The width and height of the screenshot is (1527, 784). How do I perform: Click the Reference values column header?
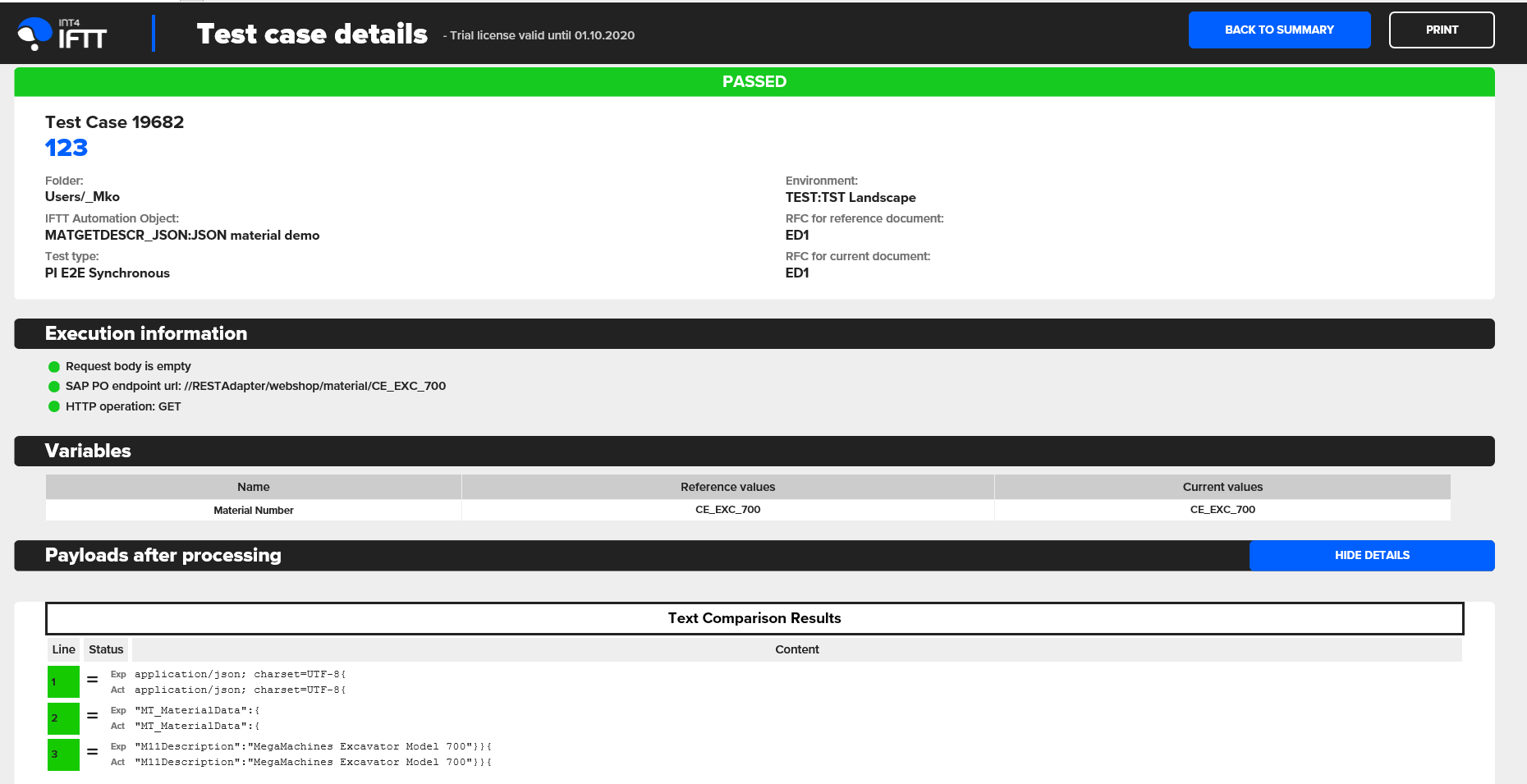[x=727, y=487]
